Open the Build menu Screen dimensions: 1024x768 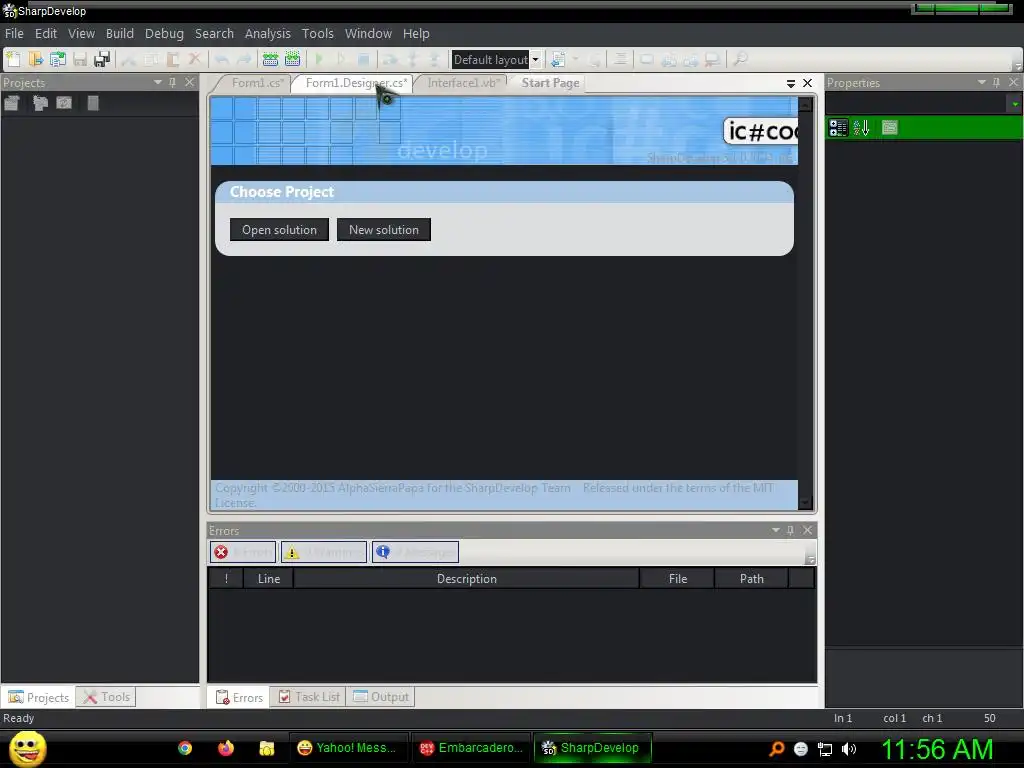tap(120, 33)
